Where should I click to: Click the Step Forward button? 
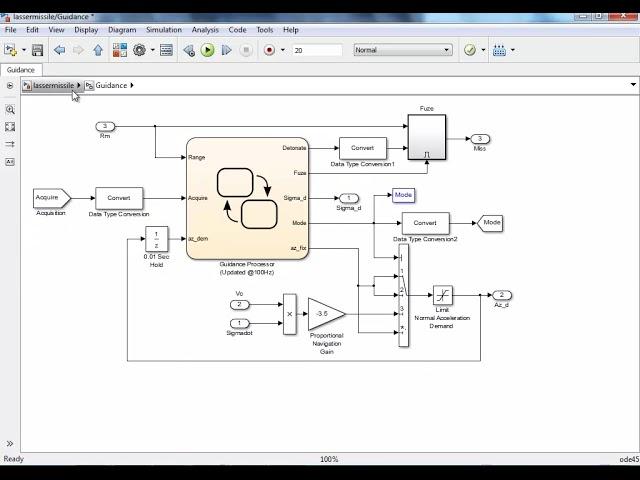coord(227,50)
